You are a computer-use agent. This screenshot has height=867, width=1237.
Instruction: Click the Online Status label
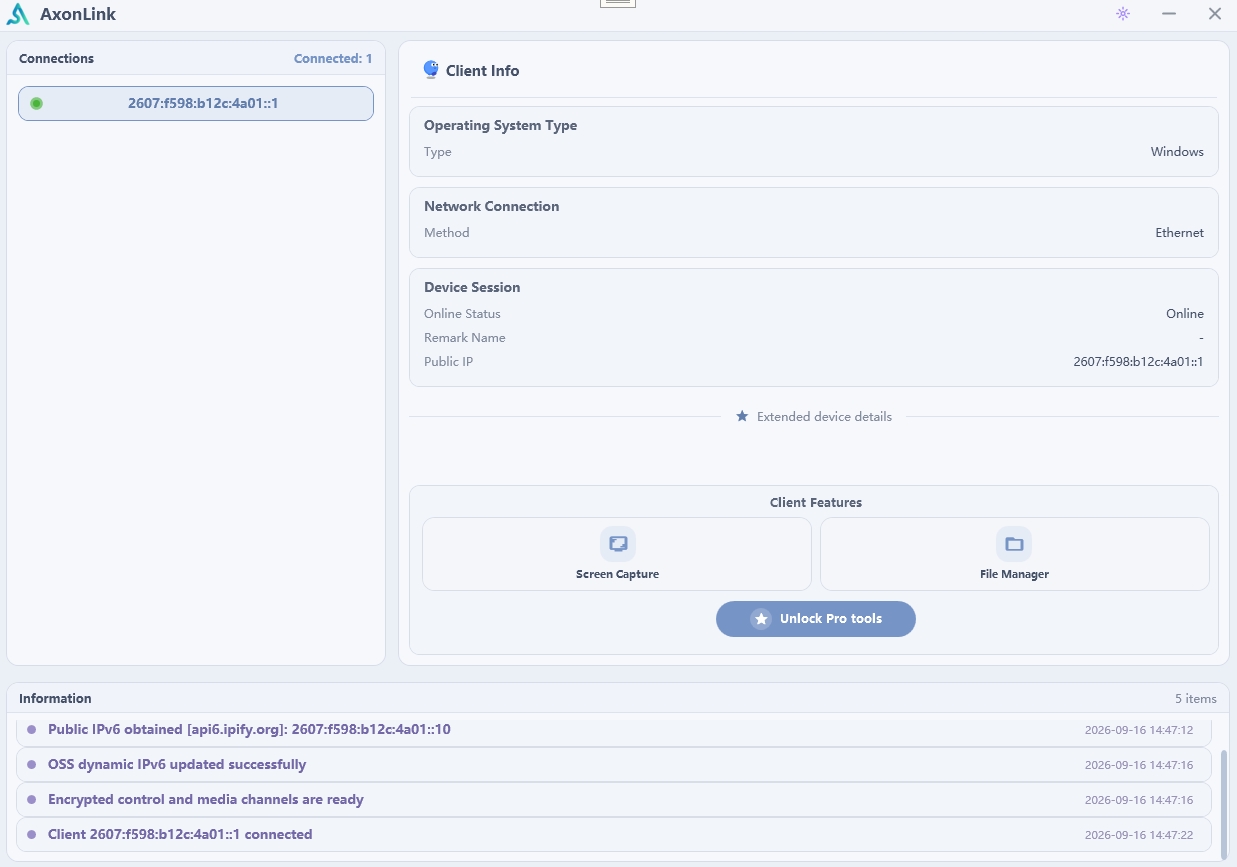462,314
